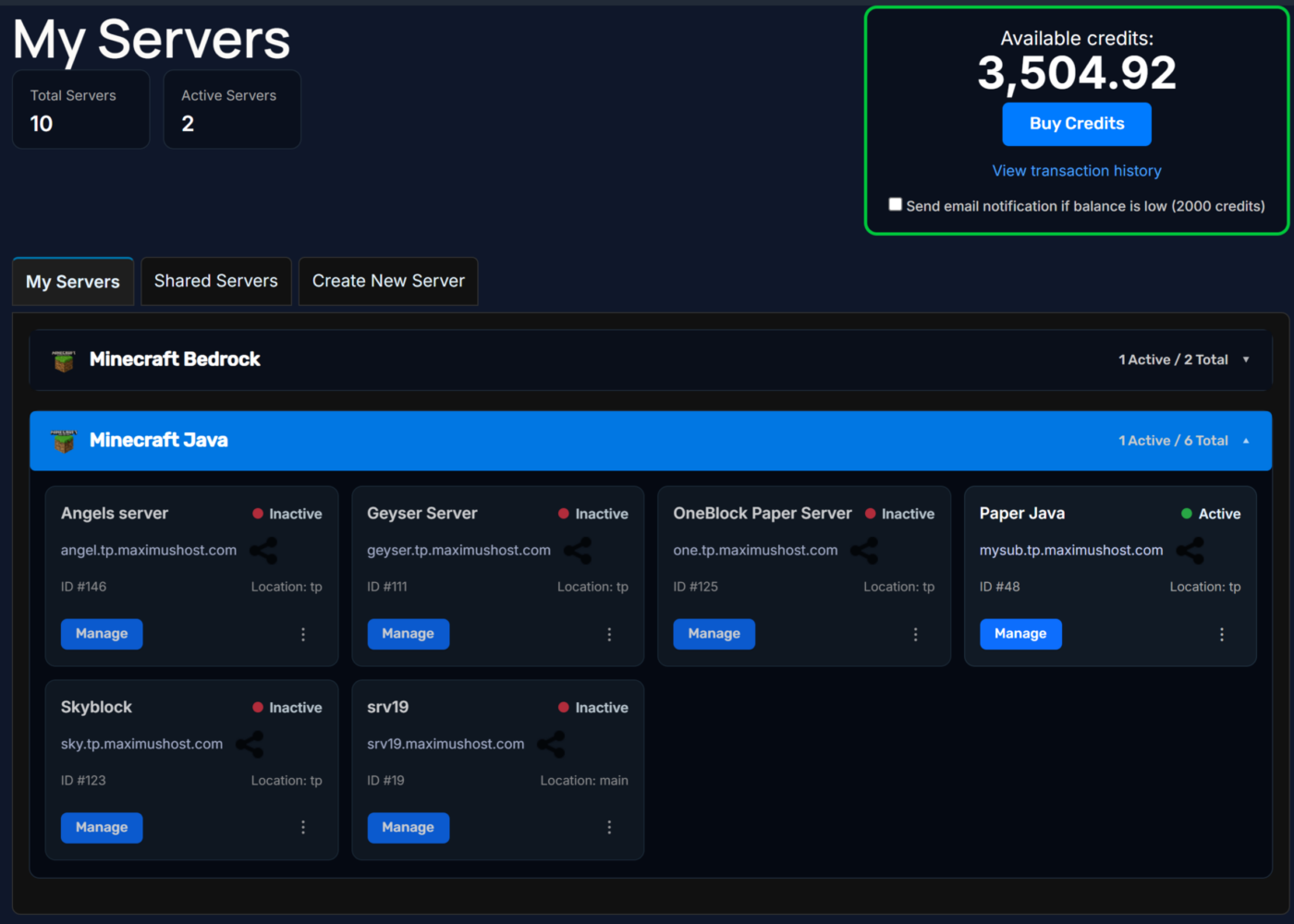Screen dimensions: 1294x924
Task: Switch to the My Servers tab
Action: [73, 282]
